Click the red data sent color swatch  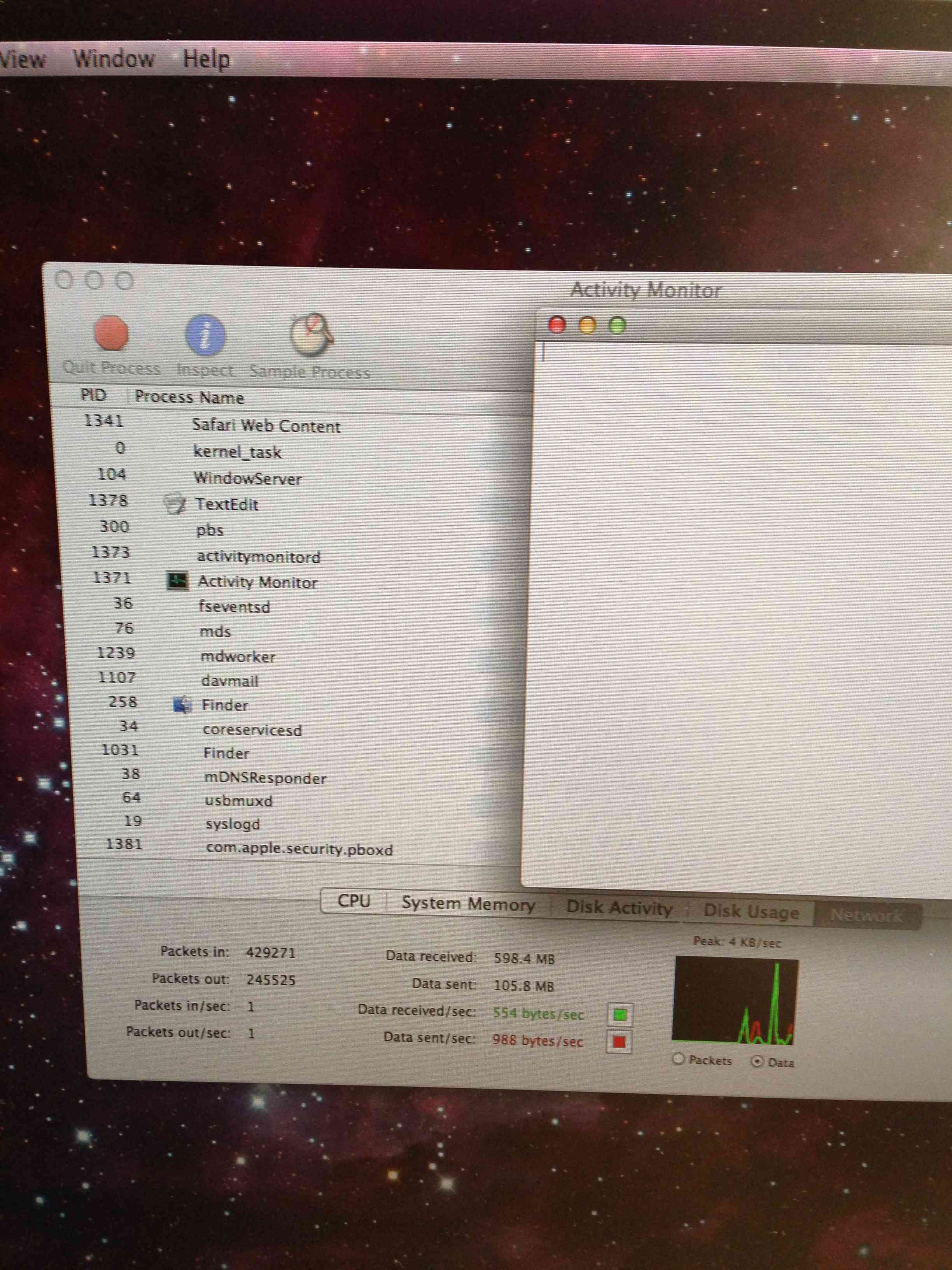tap(619, 1042)
